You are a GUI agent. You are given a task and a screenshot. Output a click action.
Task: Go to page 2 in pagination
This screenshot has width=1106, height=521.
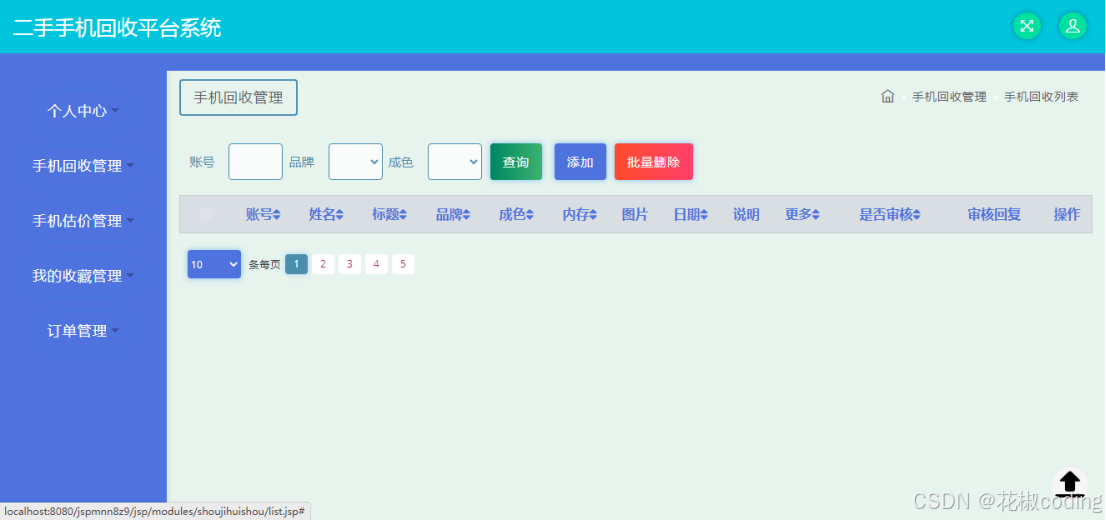(x=323, y=264)
